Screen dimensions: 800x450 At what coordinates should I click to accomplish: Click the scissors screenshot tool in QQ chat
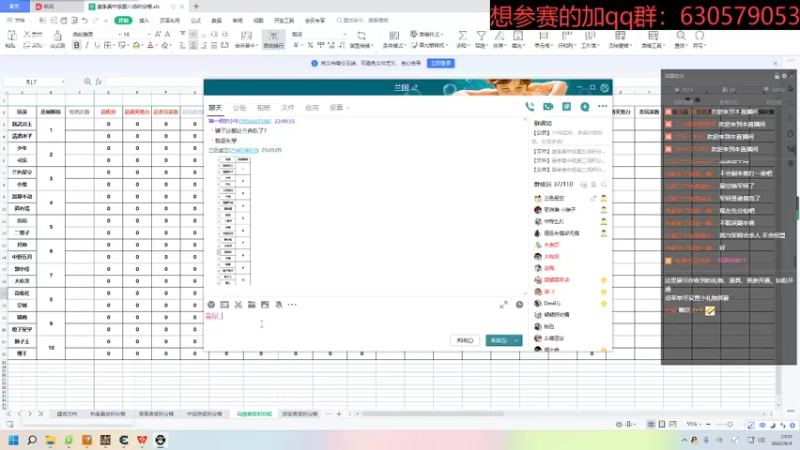[238, 305]
